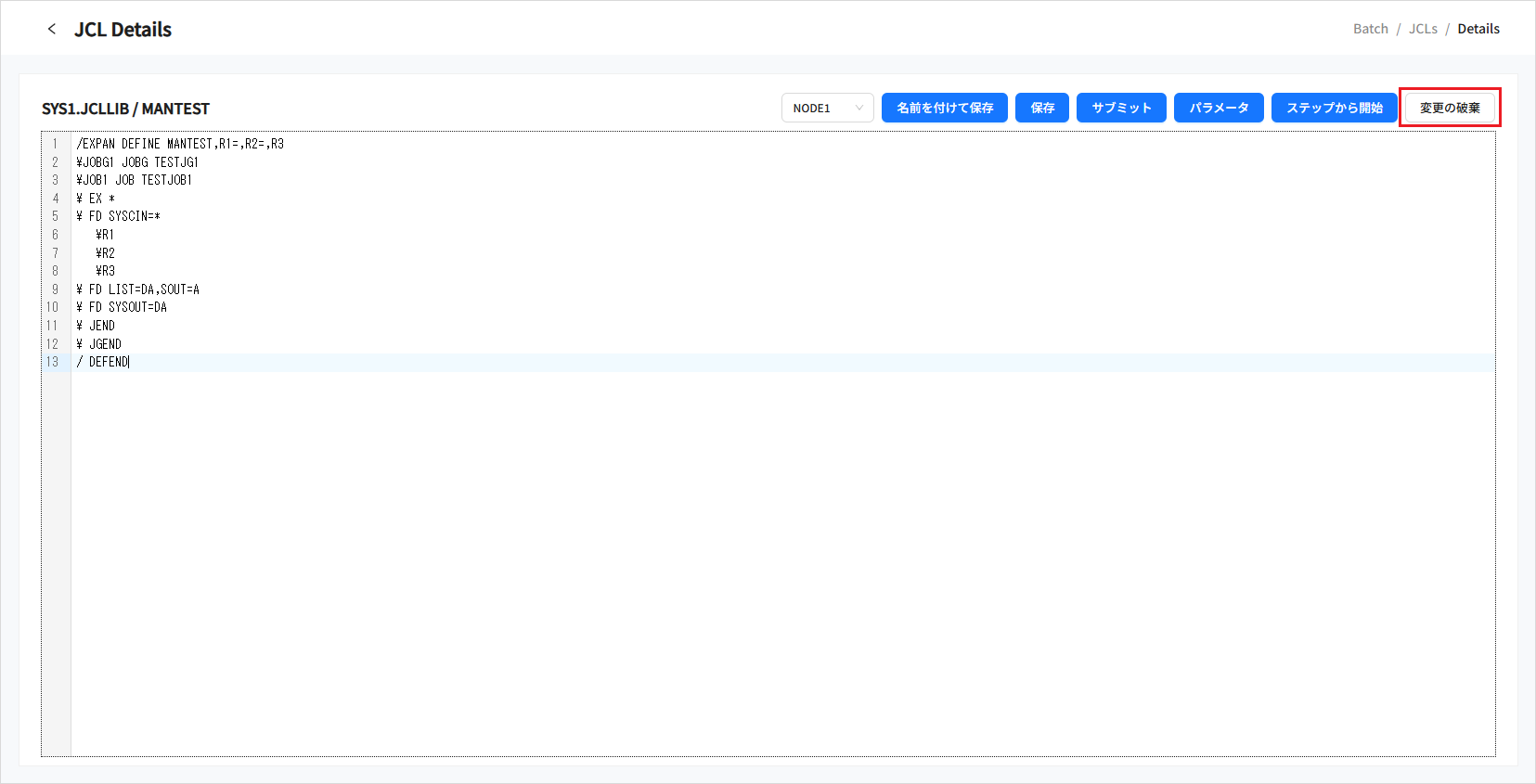Click the ¥ FD SYSCIN=* line
This screenshot has height=784, width=1536.
click(119, 216)
